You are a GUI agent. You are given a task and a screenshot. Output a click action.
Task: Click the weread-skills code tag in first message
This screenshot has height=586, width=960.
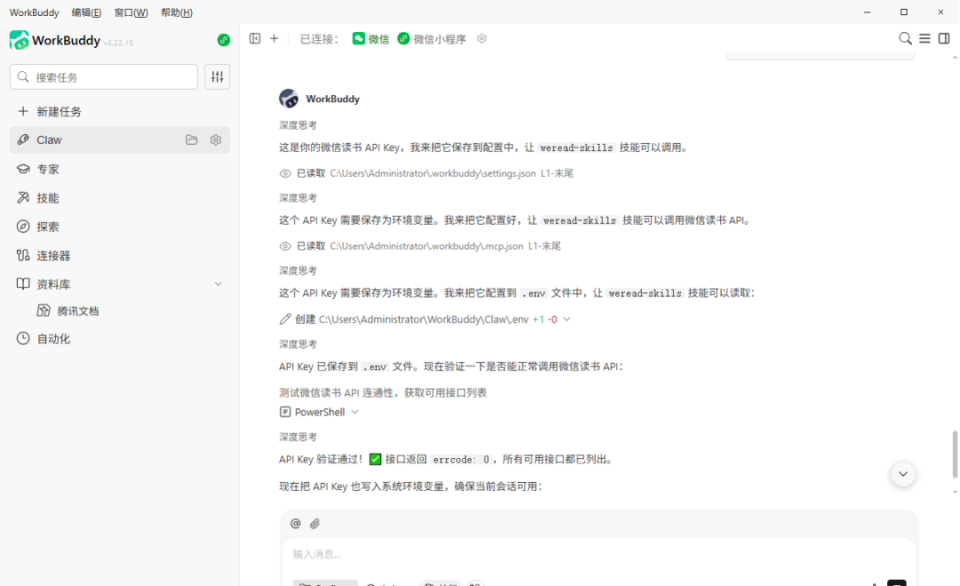point(576,148)
